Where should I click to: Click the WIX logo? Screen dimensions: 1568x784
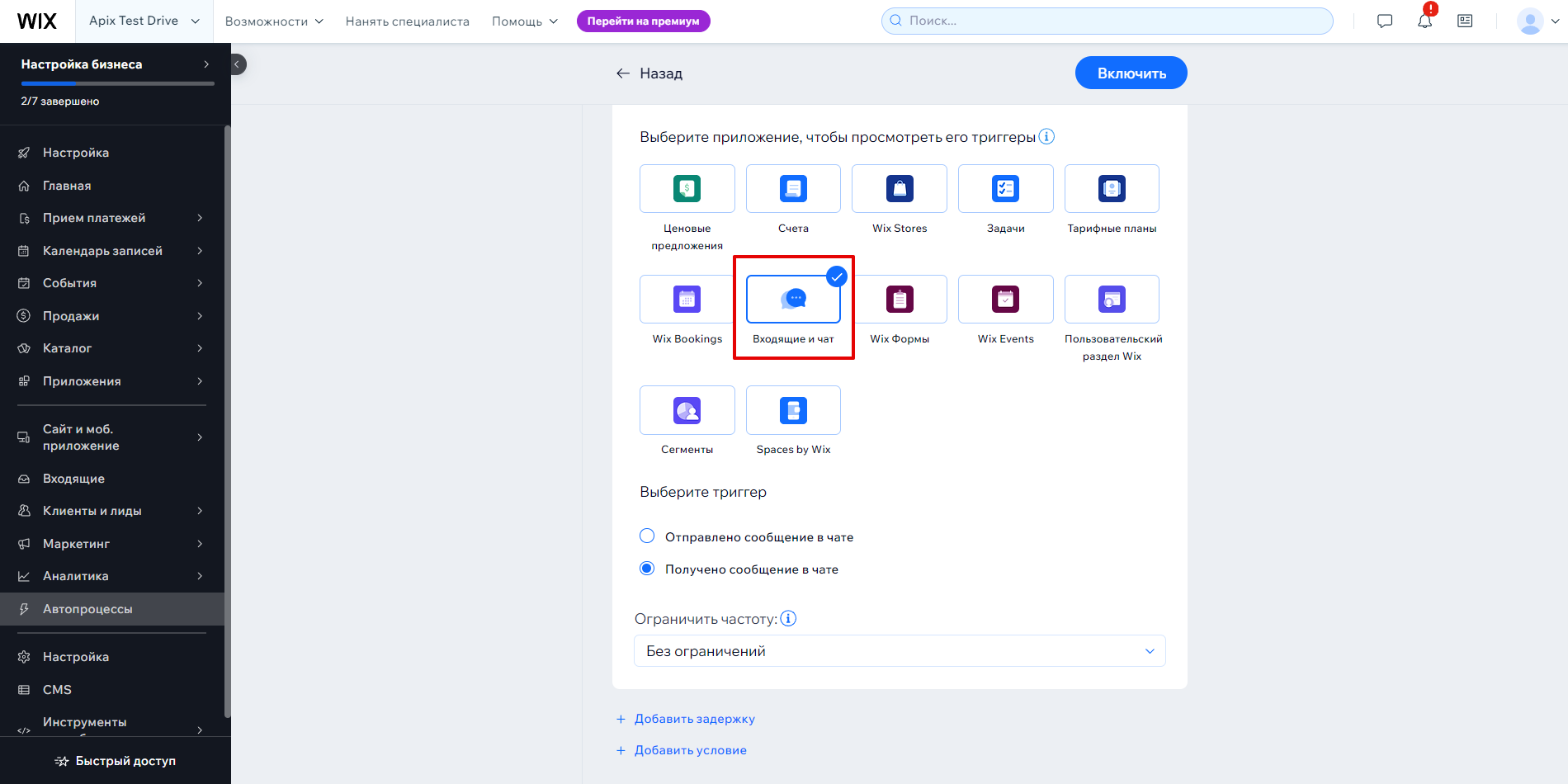pyautogui.click(x=37, y=21)
